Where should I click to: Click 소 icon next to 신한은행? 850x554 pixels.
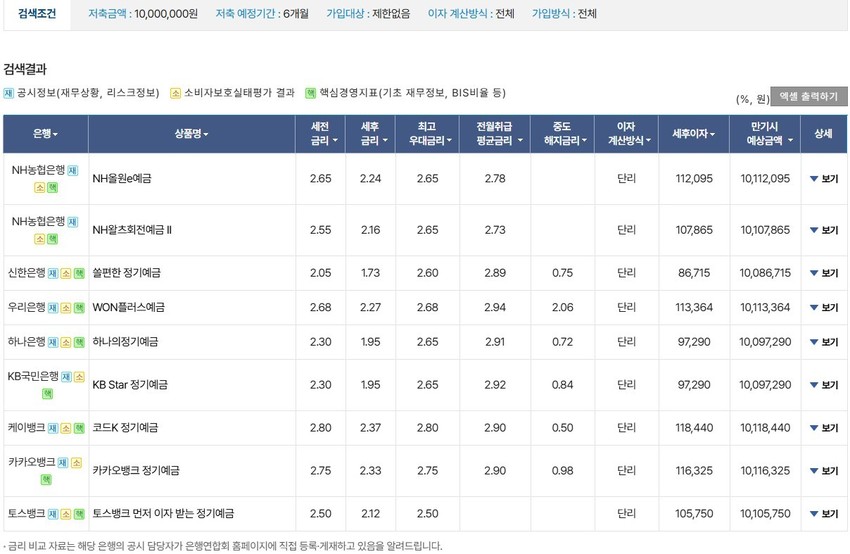click(66, 273)
